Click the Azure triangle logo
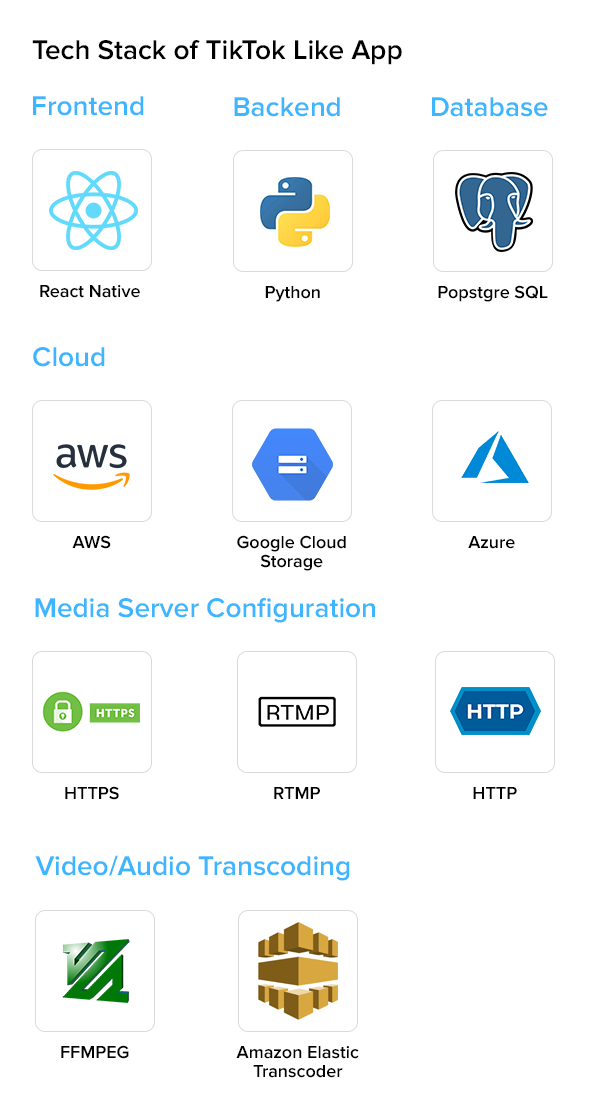Image resolution: width=599 pixels, height=1119 pixels. 494,457
